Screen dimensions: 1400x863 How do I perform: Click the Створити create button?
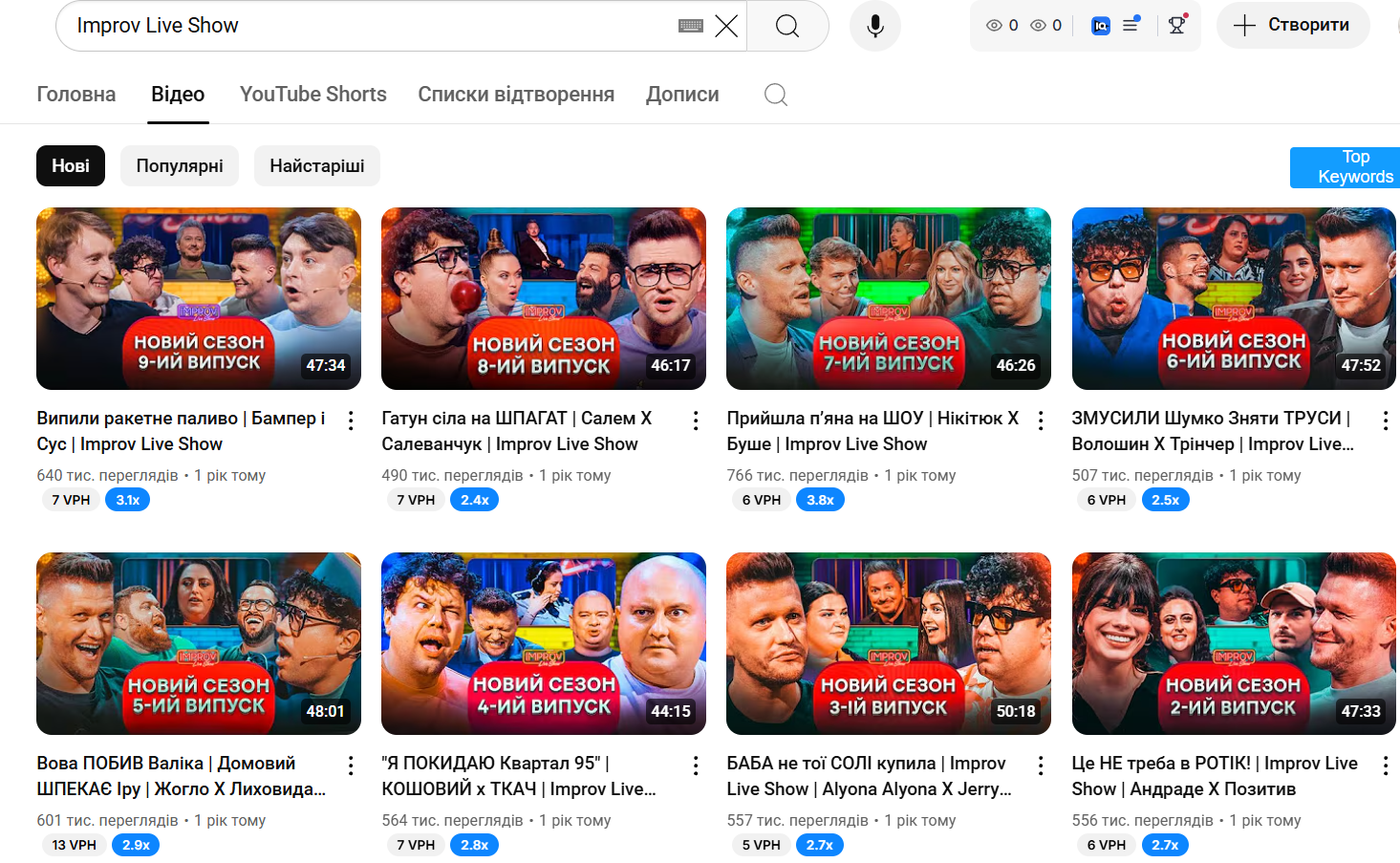(x=1292, y=26)
